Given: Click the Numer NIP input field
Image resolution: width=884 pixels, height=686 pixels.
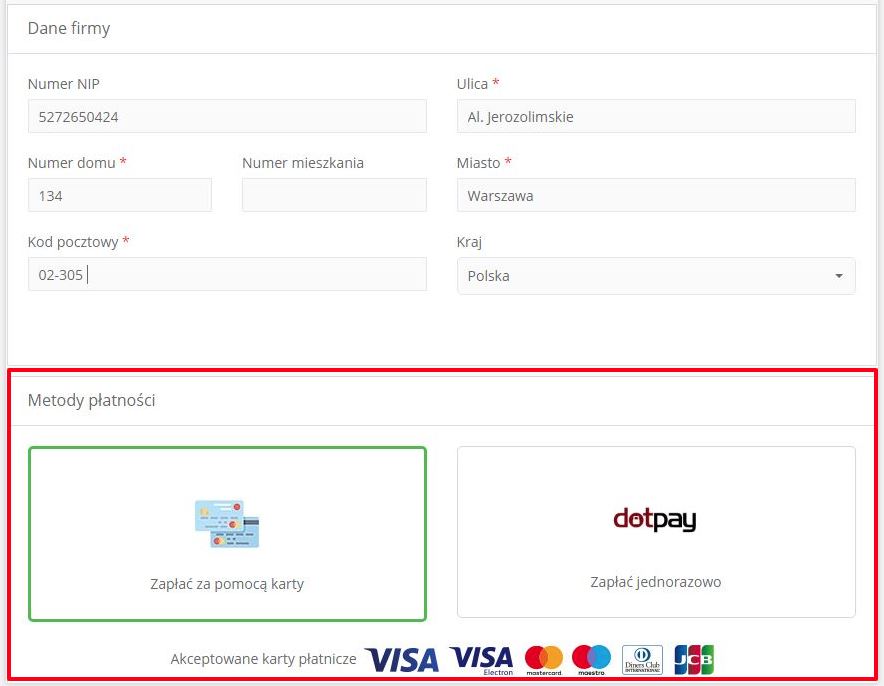Looking at the screenshot, I should pyautogui.click(x=227, y=117).
